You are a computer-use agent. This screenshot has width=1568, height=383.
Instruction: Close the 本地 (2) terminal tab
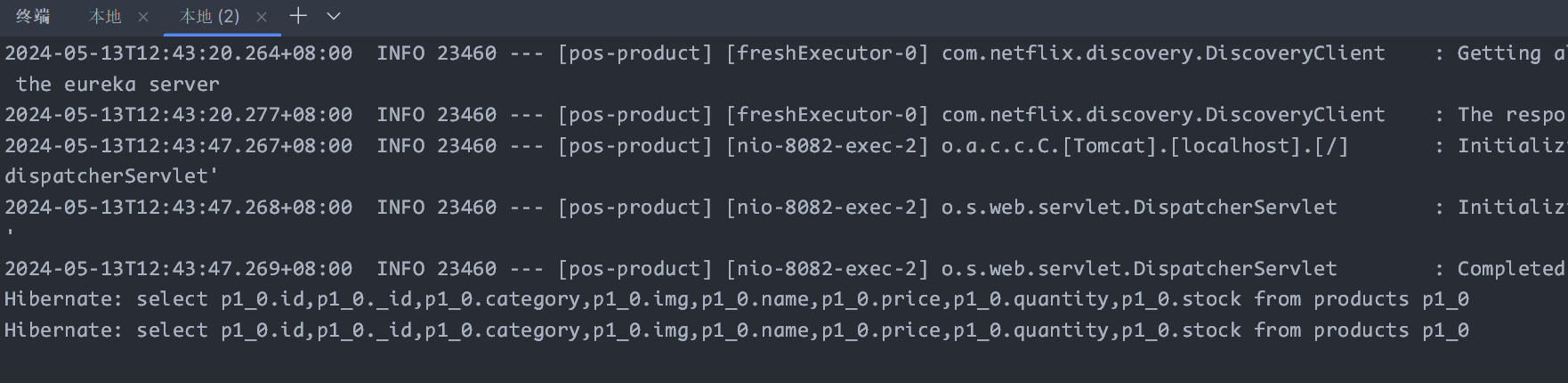tap(262, 17)
